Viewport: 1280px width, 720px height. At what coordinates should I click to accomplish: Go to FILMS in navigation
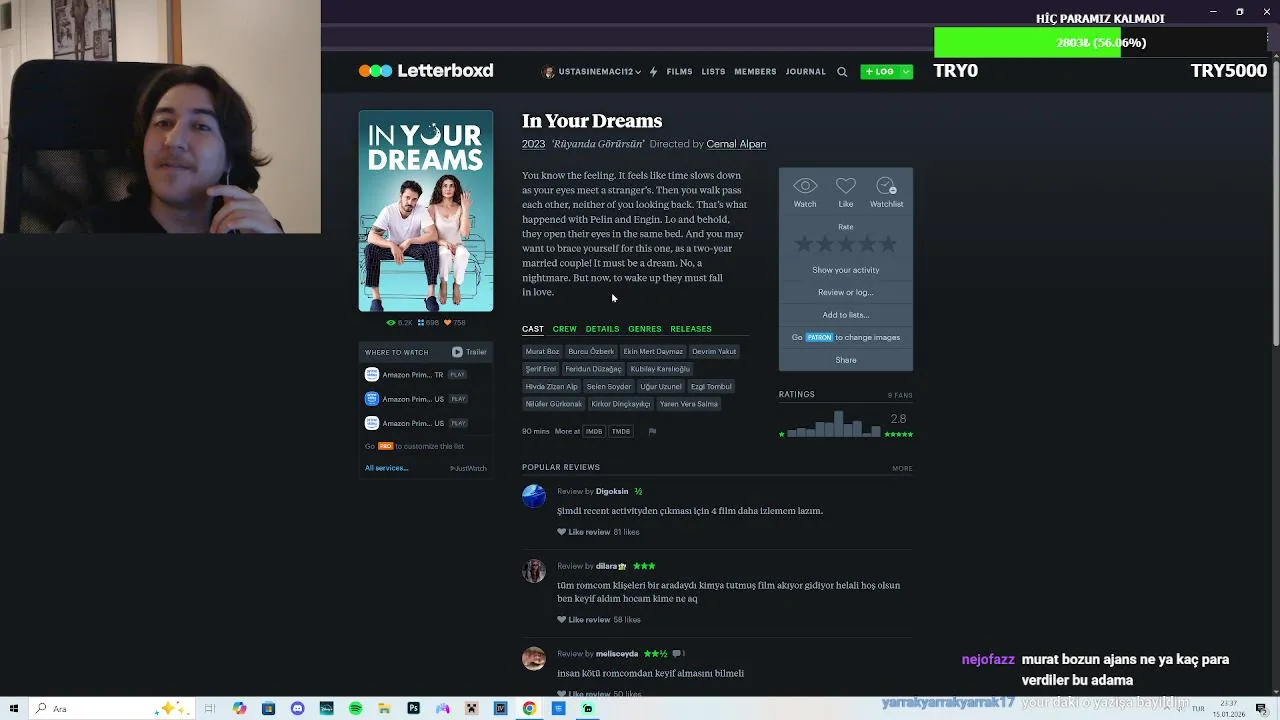tap(680, 72)
